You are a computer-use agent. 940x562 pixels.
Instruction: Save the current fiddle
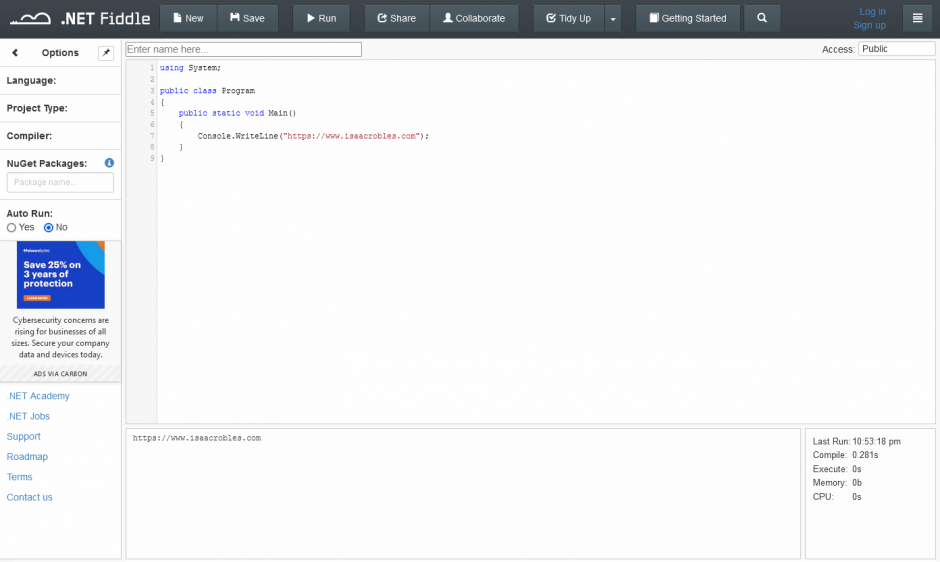(247, 18)
